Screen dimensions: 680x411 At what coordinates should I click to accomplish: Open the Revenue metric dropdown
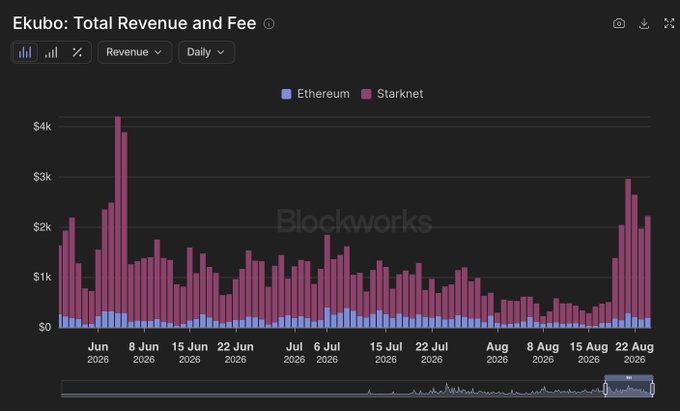pyautogui.click(x=134, y=52)
